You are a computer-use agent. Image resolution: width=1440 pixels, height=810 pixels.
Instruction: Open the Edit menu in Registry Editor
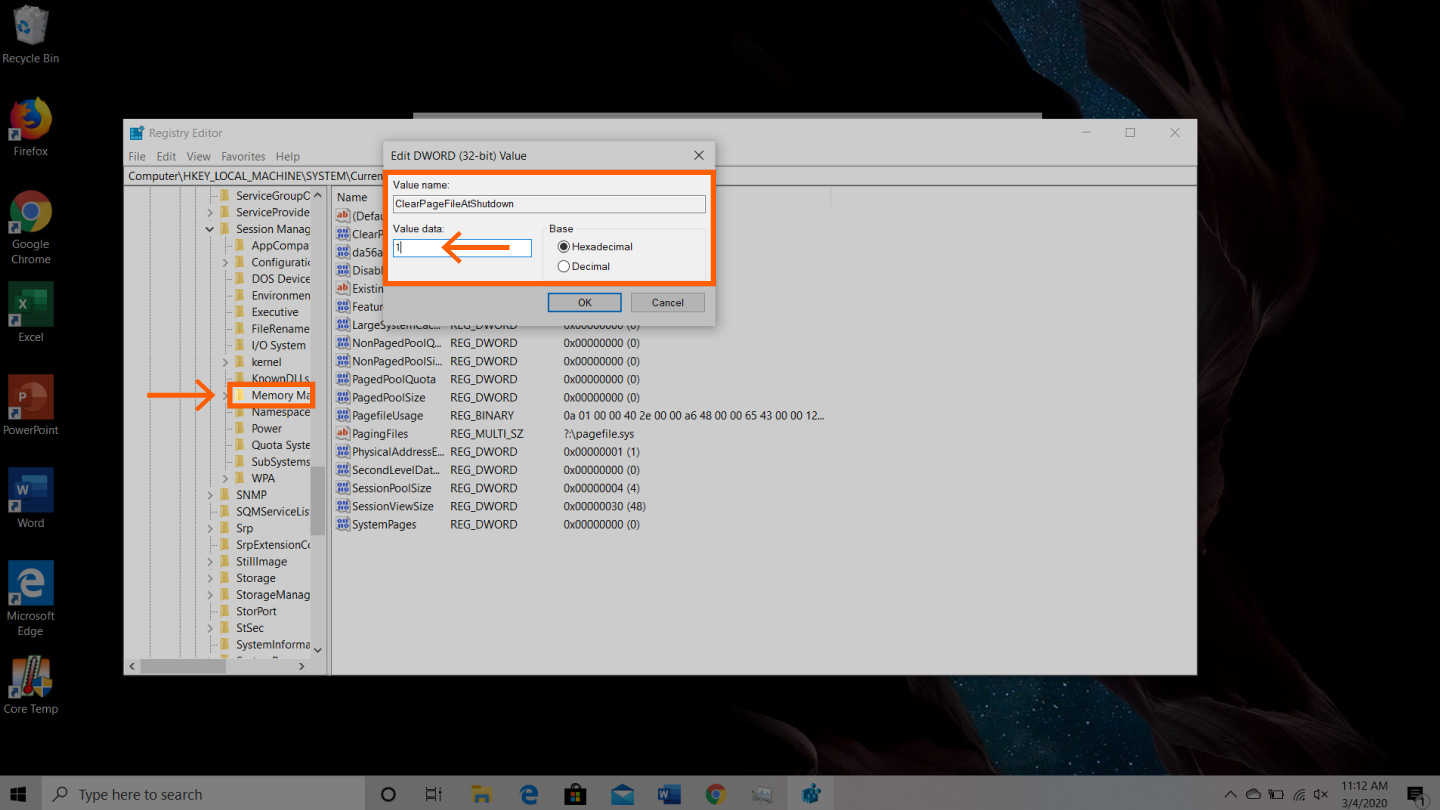pos(166,157)
